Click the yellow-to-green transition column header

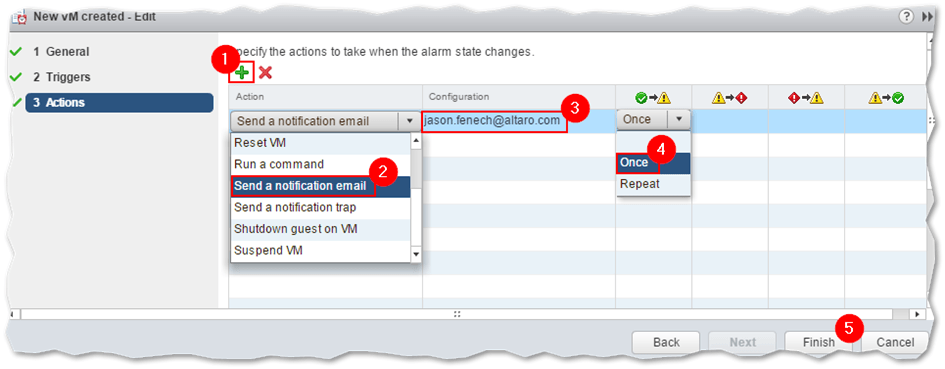pyautogui.click(x=886, y=97)
